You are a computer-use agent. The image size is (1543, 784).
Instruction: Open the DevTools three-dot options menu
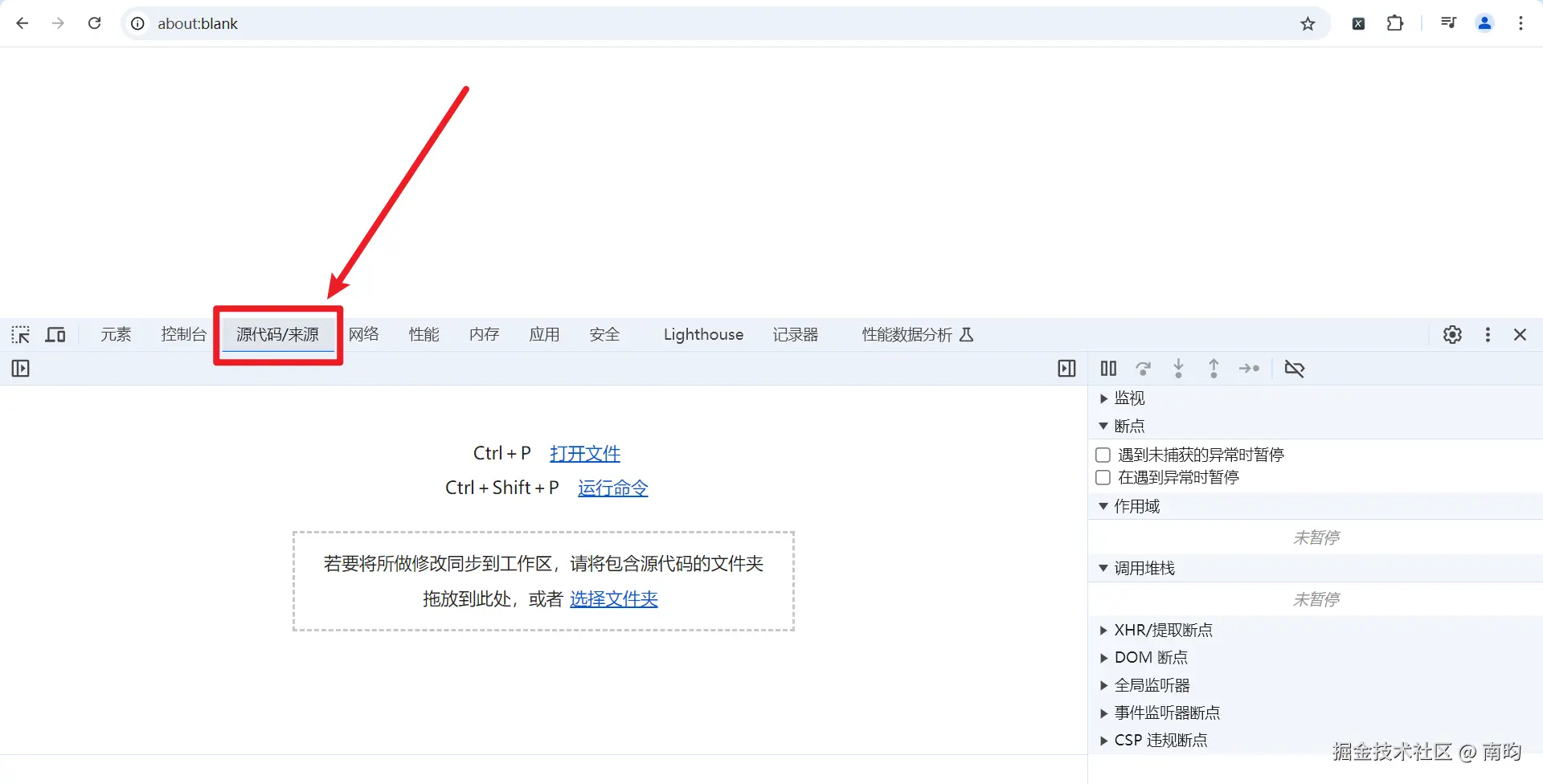click(x=1487, y=334)
